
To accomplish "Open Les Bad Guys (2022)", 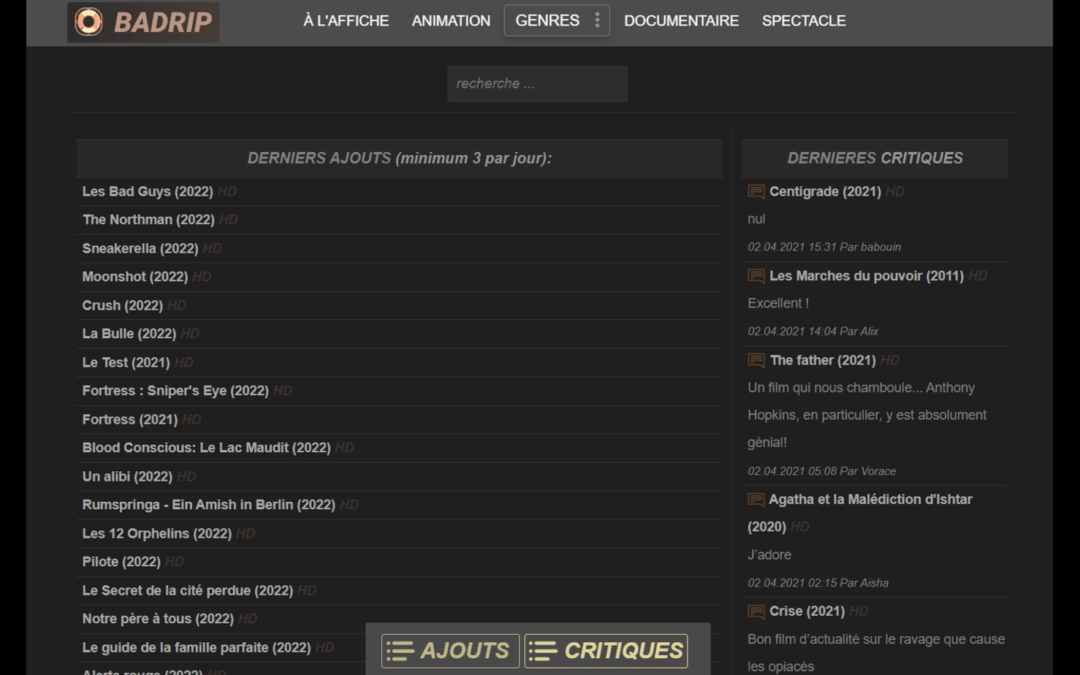I will pyautogui.click(x=147, y=191).
